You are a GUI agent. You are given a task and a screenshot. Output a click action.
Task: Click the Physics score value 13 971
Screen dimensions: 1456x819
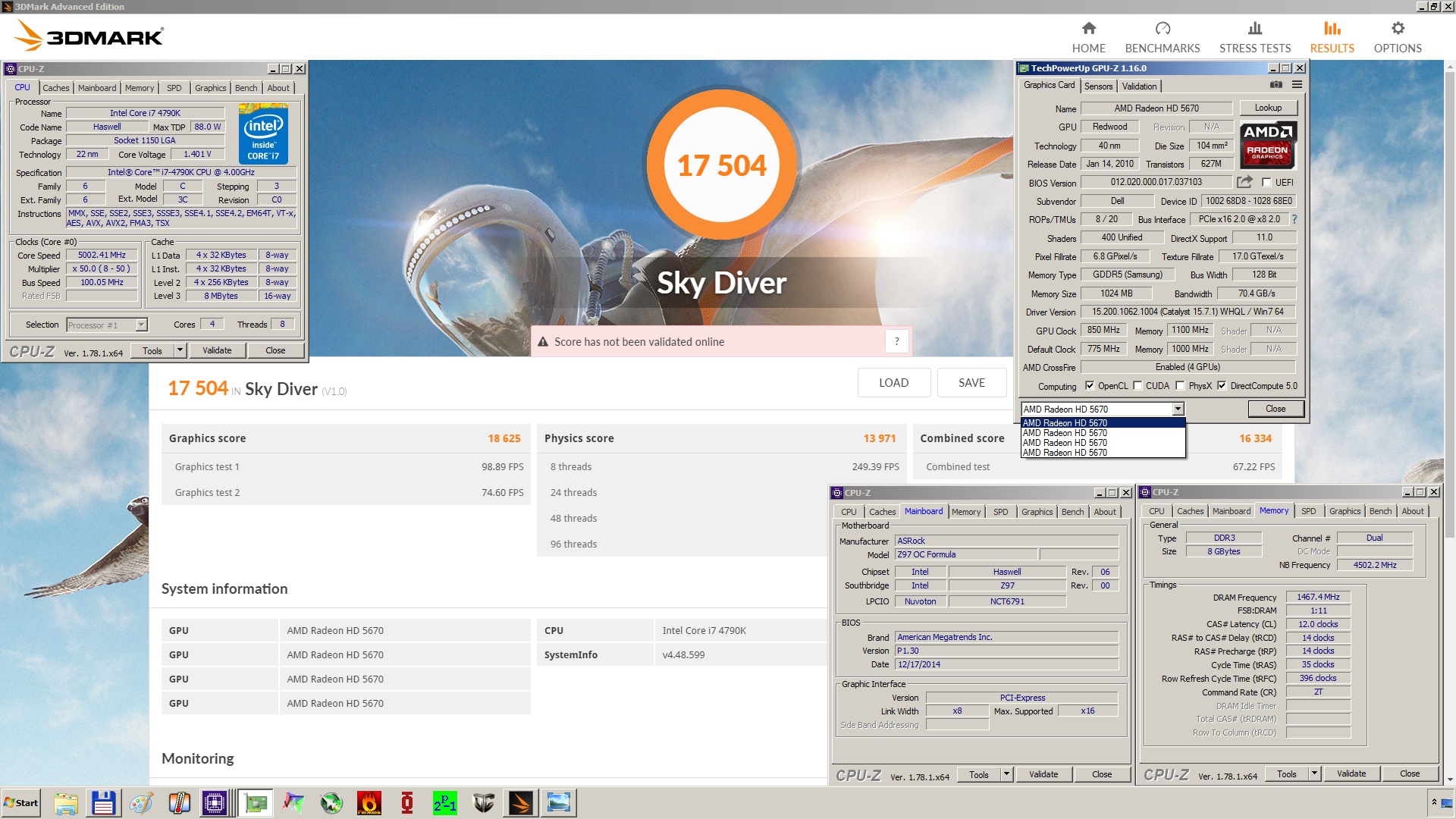pyautogui.click(x=880, y=438)
